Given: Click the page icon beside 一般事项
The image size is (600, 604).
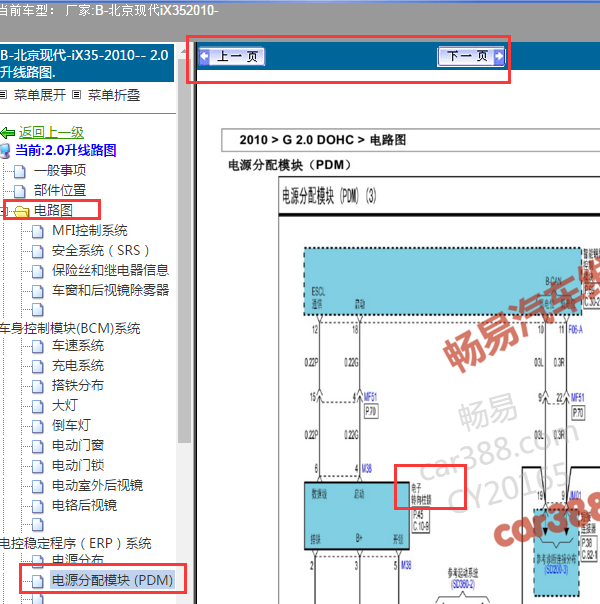Looking at the screenshot, I should 20,171.
